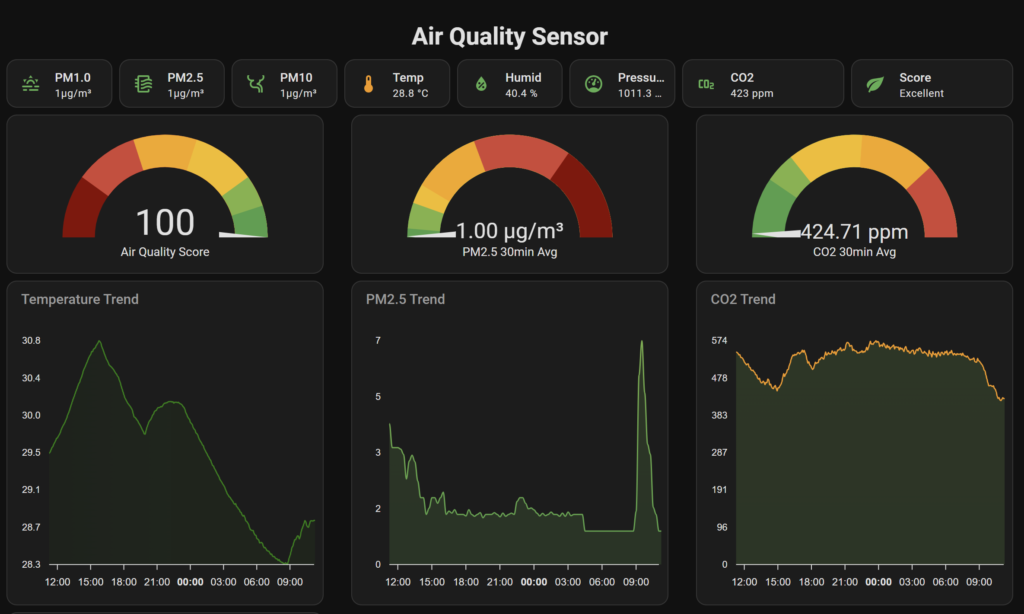Click the PM10 sensor icon
The image size is (1024, 614).
[x=256, y=84]
